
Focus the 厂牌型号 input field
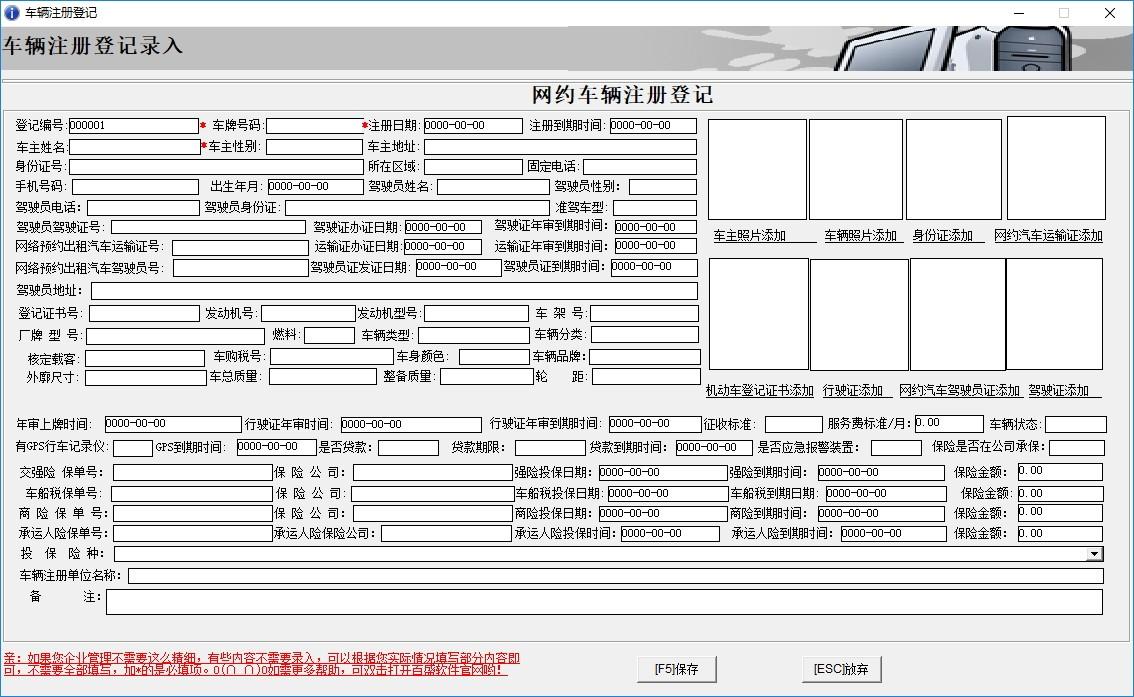175,336
